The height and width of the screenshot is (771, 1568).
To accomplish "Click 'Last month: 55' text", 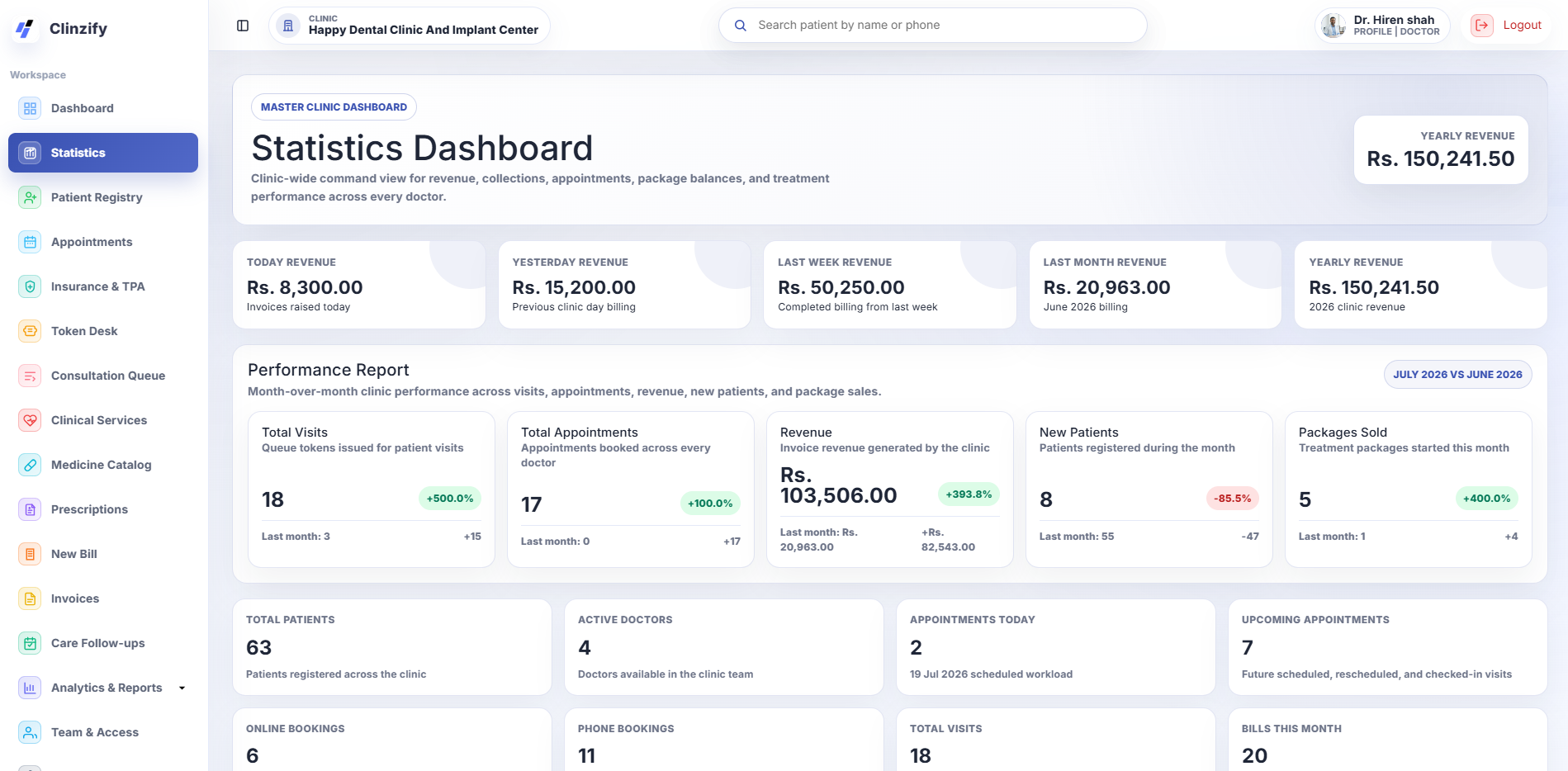I will pos(1077,537).
